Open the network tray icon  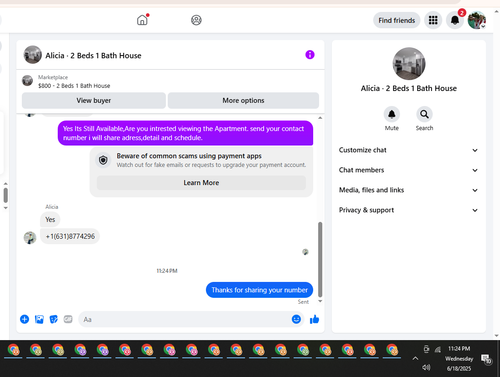pyautogui.click(x=438, y=349)
